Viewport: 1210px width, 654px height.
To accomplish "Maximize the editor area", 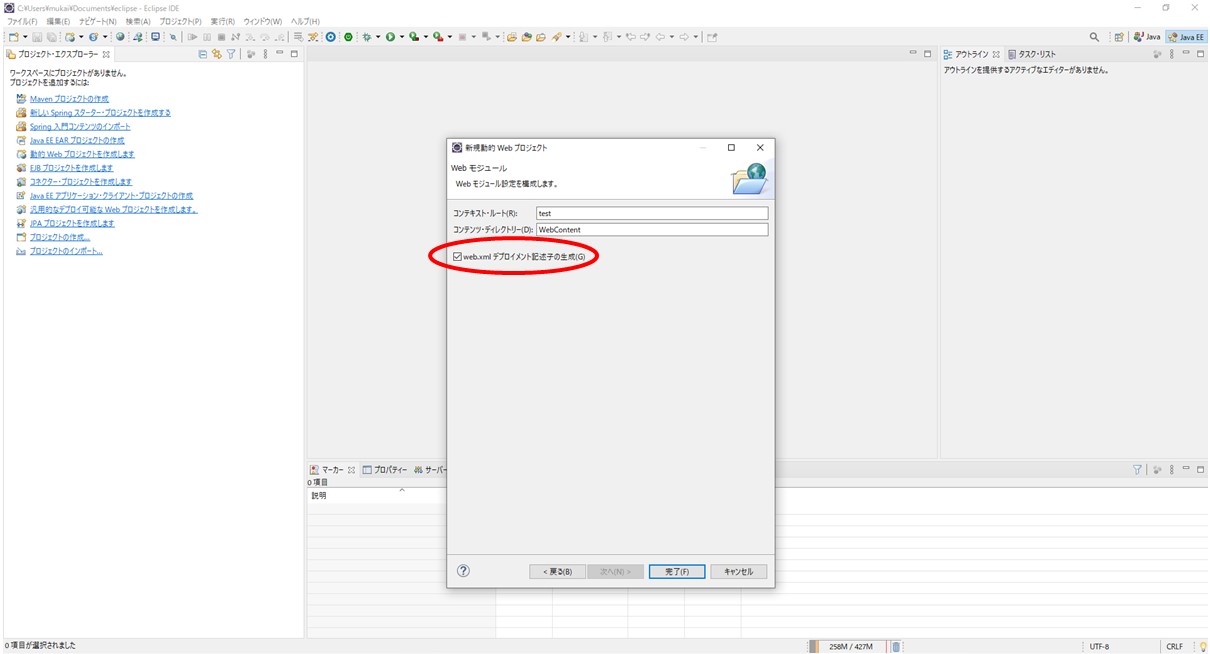I will (x=927, y=53).
